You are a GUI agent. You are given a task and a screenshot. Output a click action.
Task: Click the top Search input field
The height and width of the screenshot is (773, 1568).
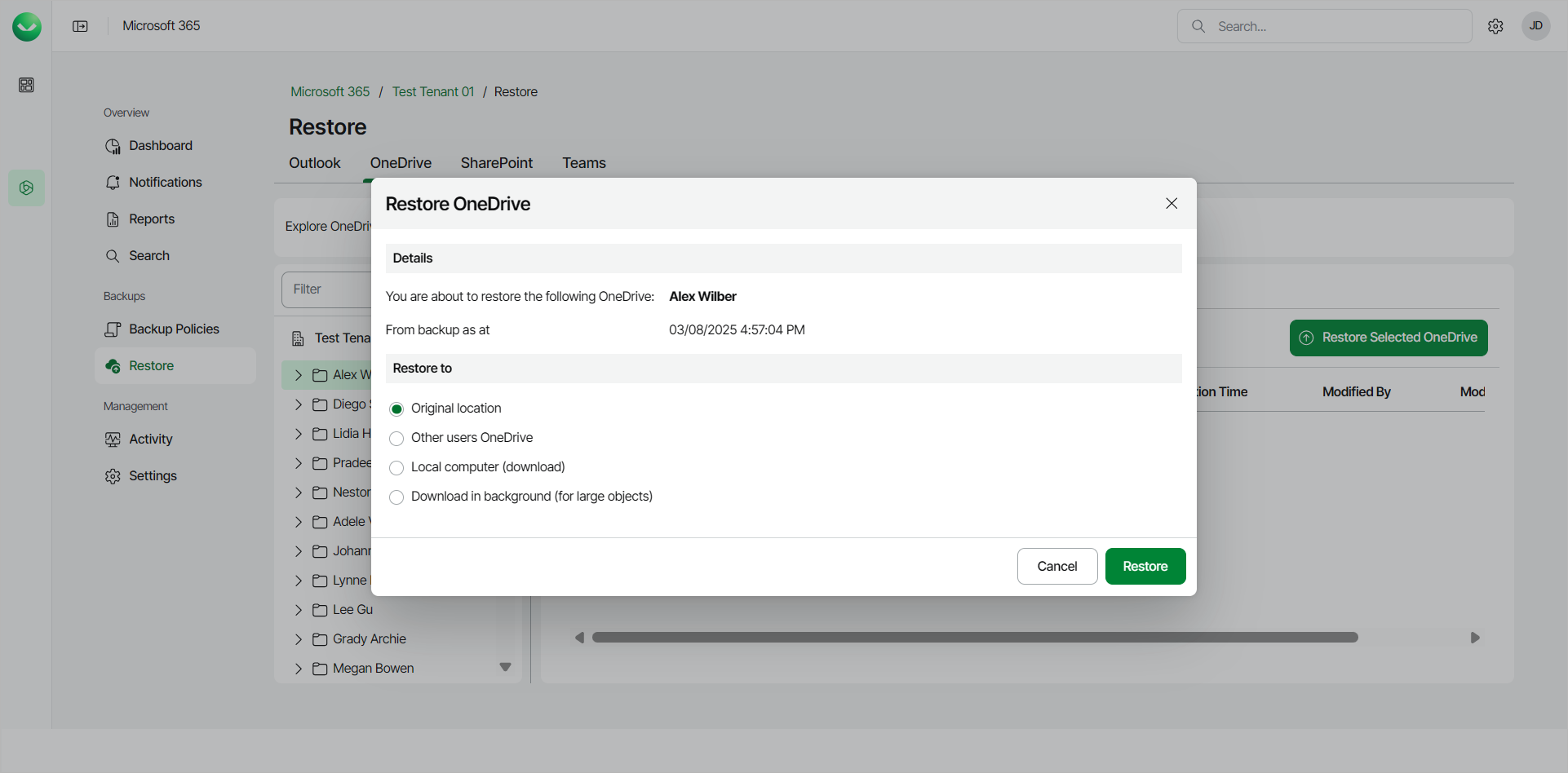coord(1325,26)
